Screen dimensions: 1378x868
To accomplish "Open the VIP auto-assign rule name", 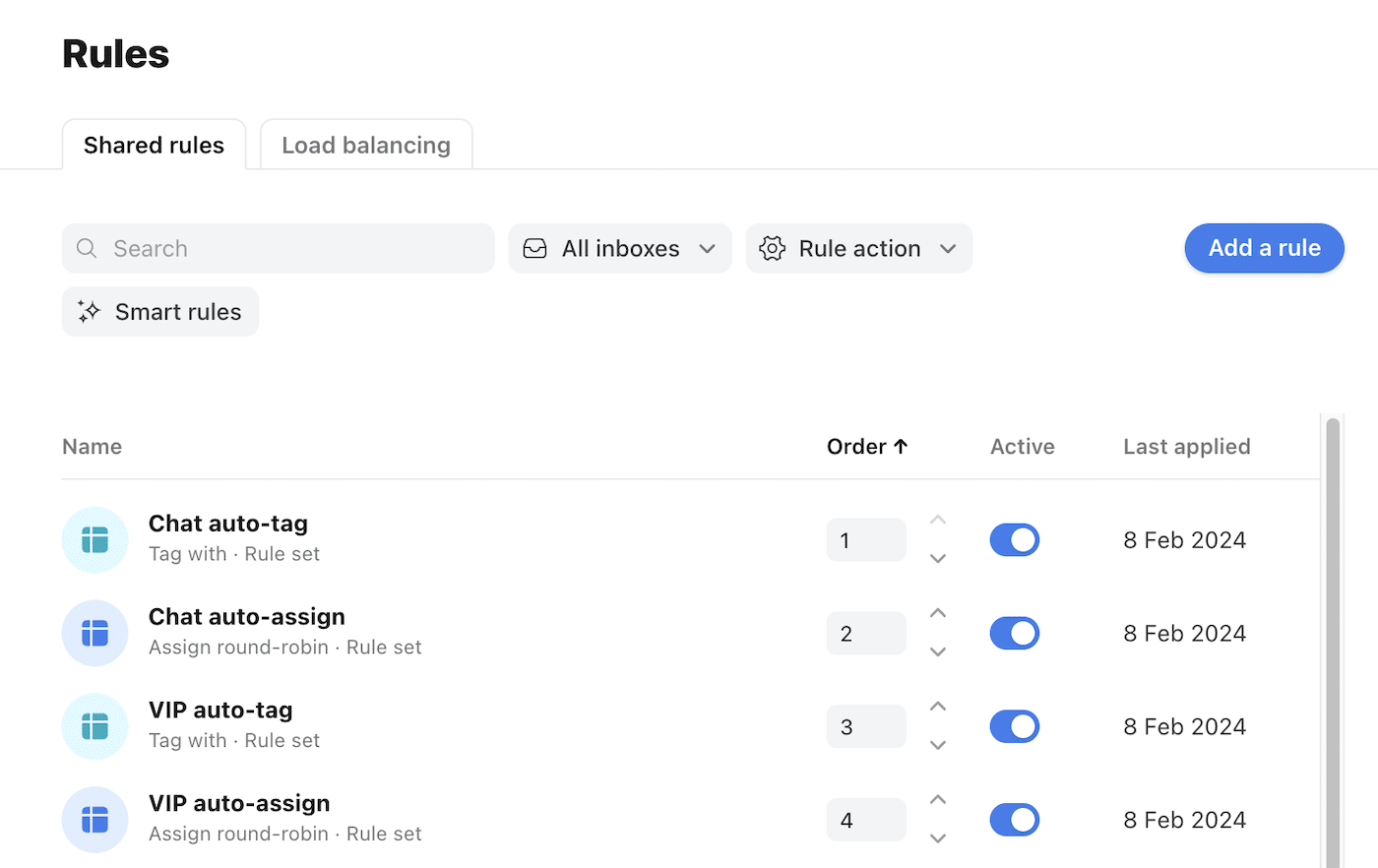I will coord(239,803).
